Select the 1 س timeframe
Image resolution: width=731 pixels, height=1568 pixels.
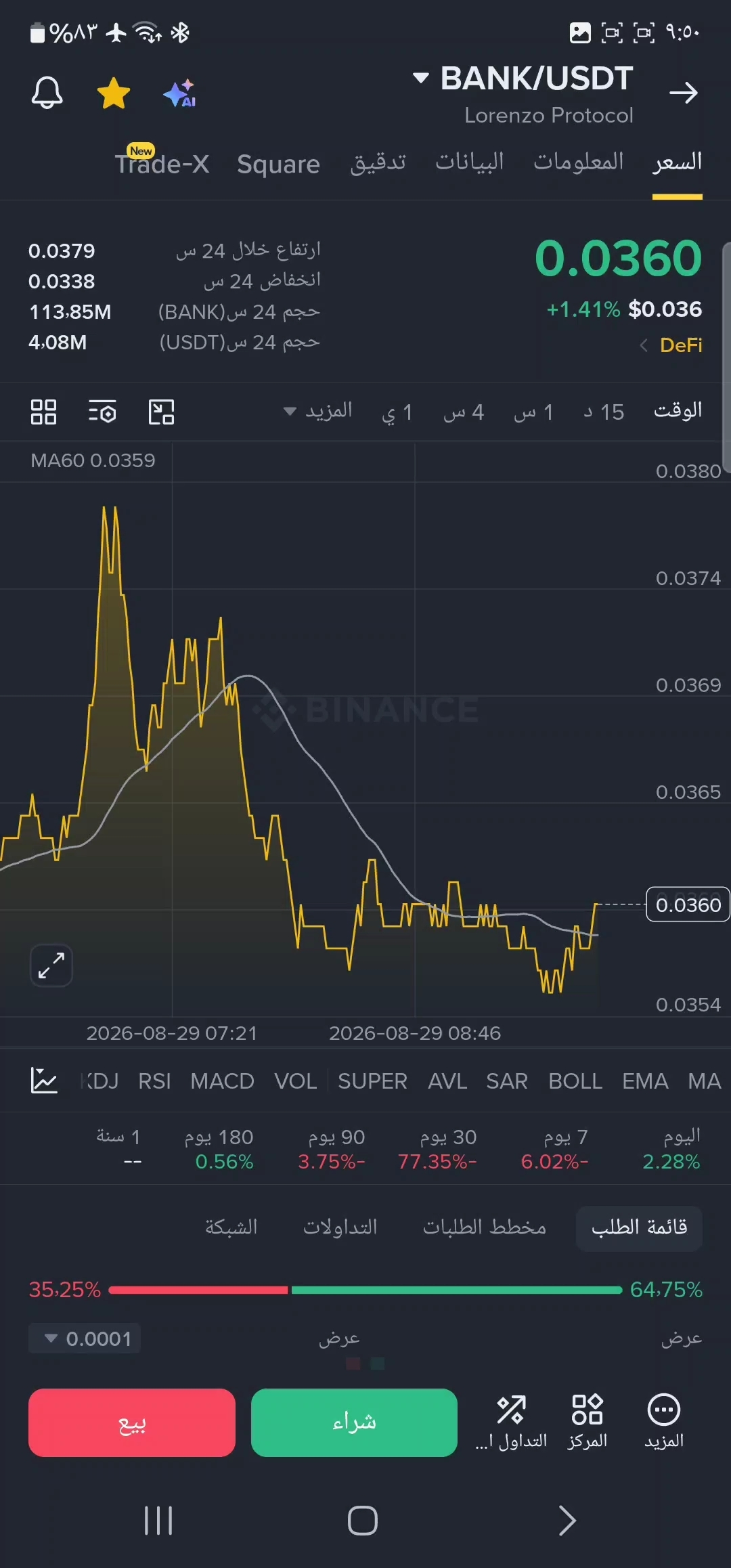tap(533, 412)
